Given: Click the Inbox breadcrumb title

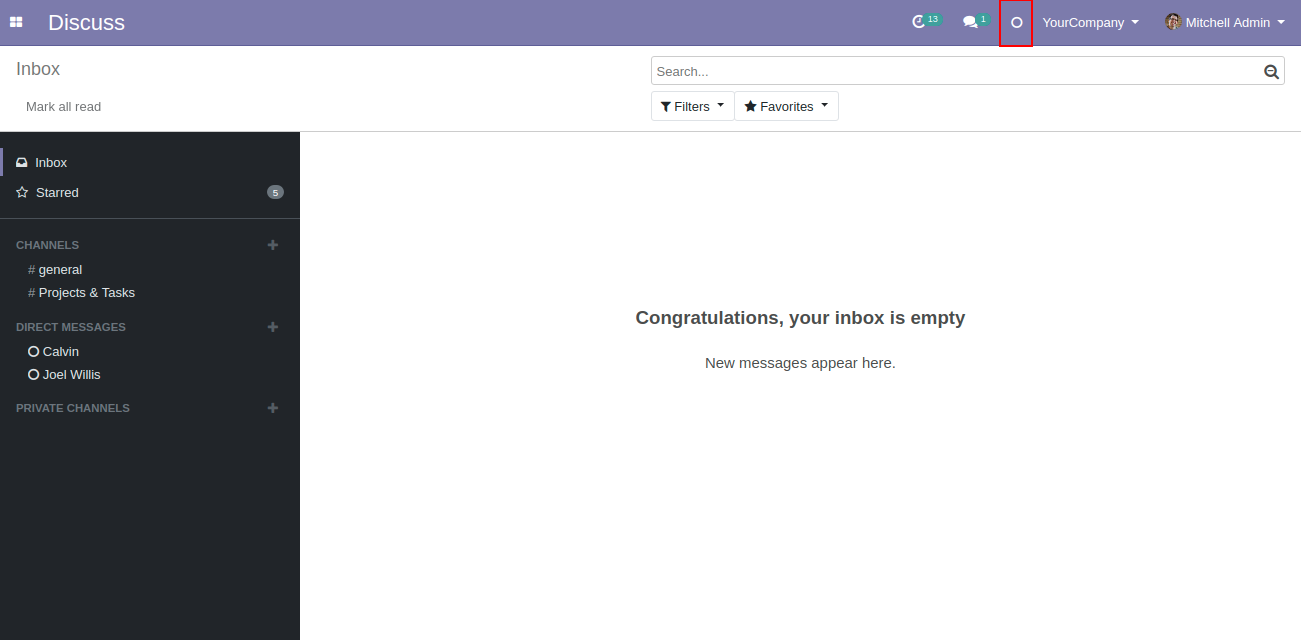Looking at the screenshot, I should pyautogui.click(x=38, y=69).
